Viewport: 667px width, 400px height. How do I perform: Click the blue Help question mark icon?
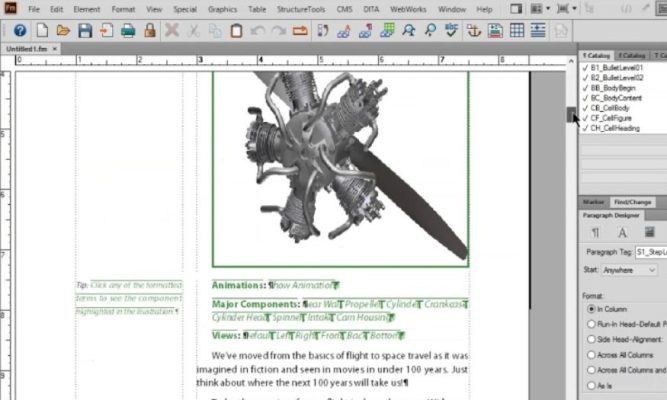pos(19,30)
